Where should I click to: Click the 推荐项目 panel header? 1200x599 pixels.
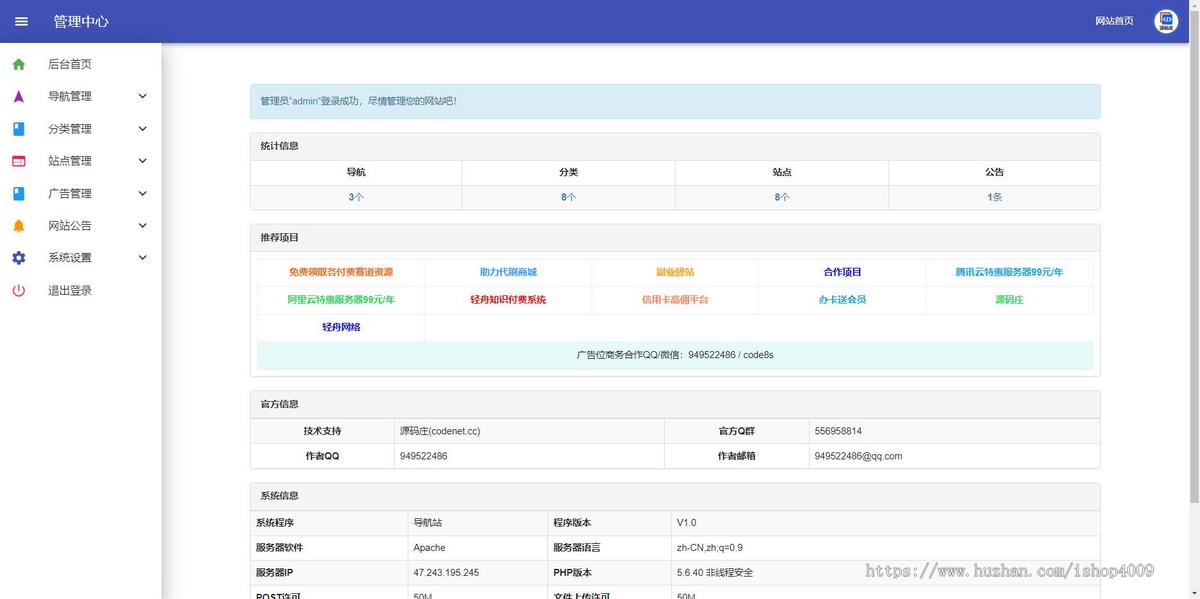coord(675,238)
